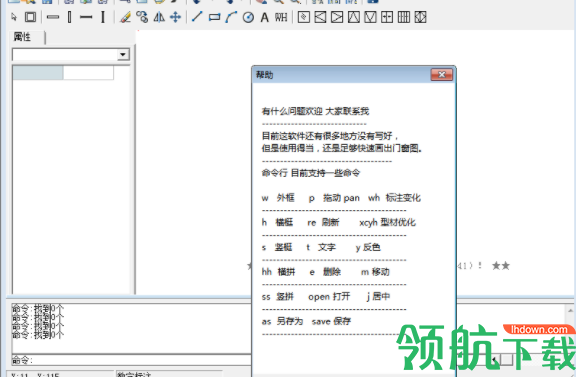This screenshot has height=377, width=576.
Task: Click the 目前这软件还有很多地方没有写好 sentence
Action: point(330,136)
